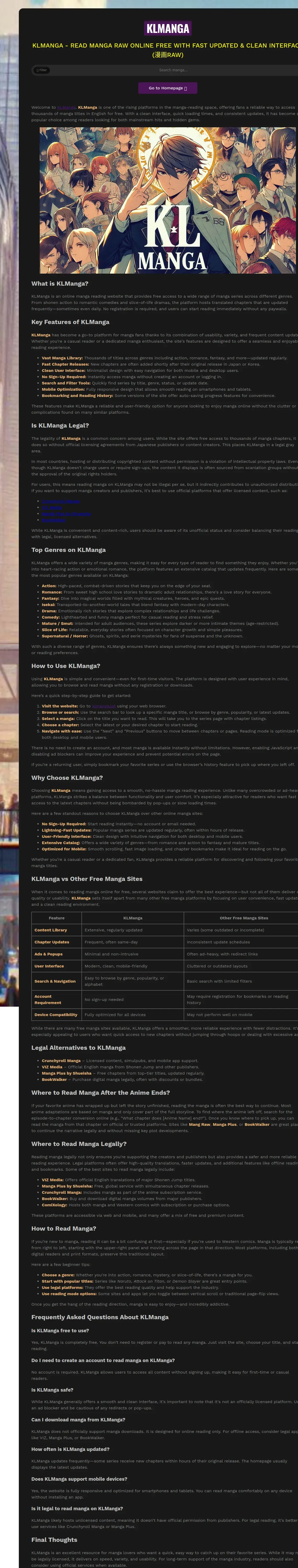Click the 'Content Library' table row label
Image resolution: width=298 pixels, height=1568 pixels.
pyautogui.click(x=50, y=930)
